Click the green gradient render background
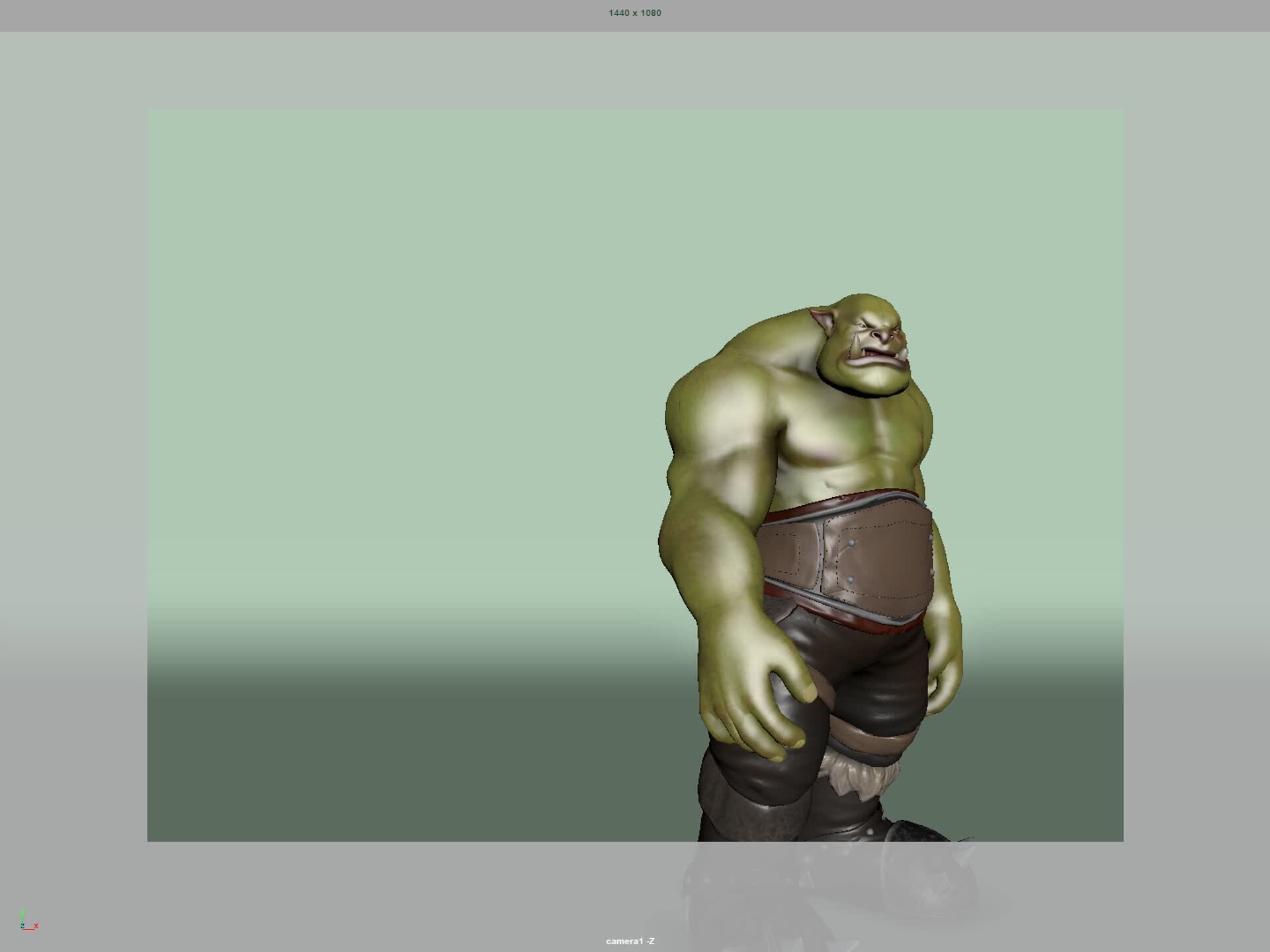Viewport: 1270px width, 952px height. point(397,331)
